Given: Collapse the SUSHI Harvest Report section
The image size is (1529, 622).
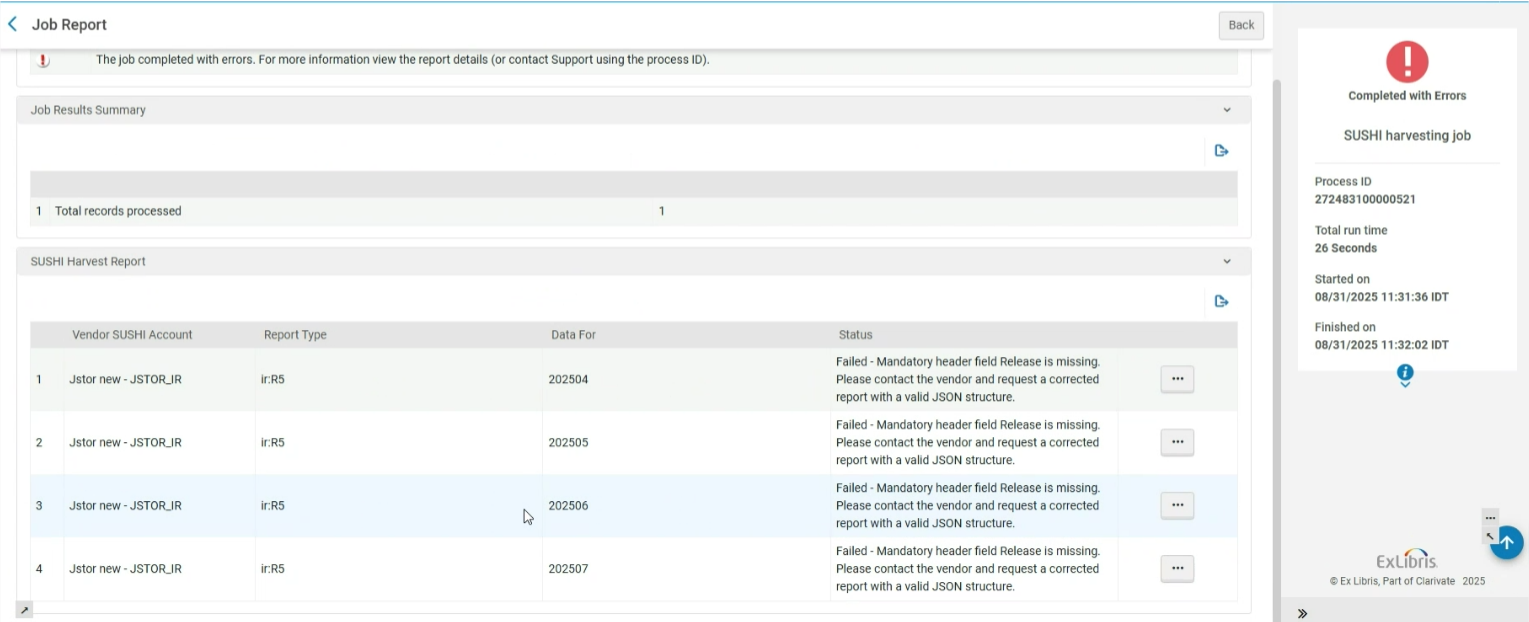Looking at the screenshot, I should pos(1227,261).
